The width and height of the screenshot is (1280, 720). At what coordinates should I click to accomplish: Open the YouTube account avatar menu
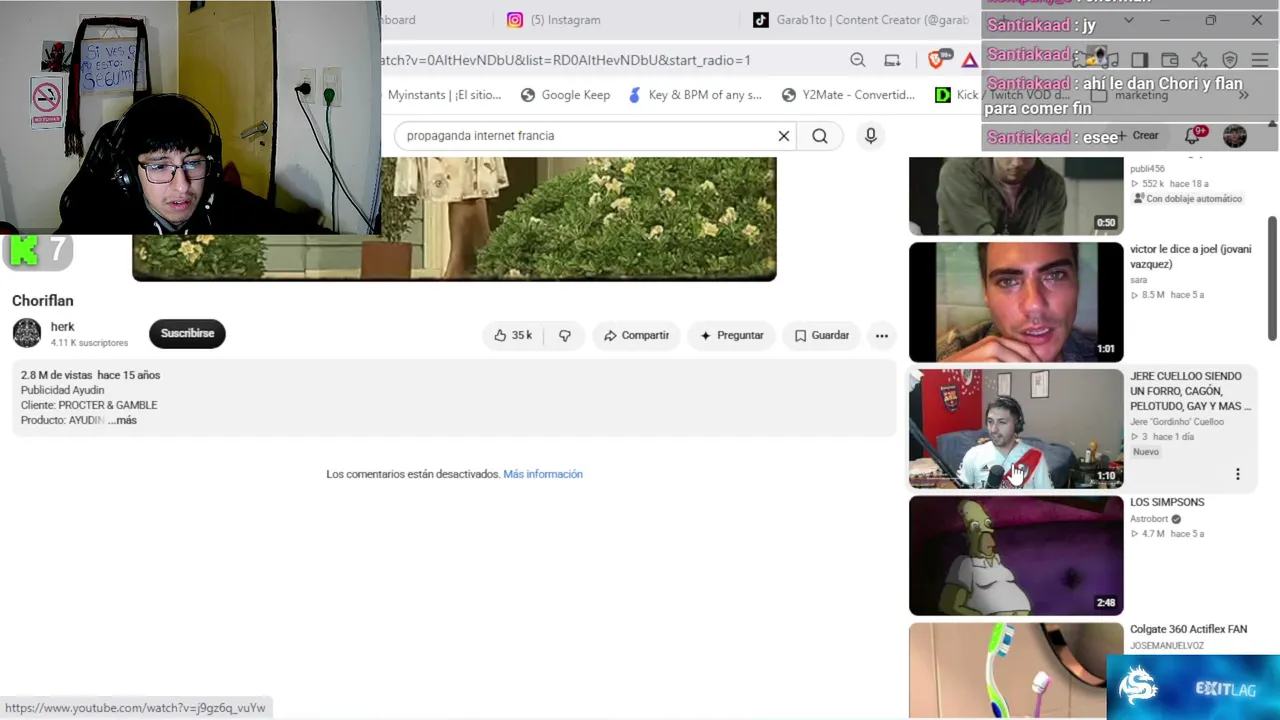tap(1235, 136)
